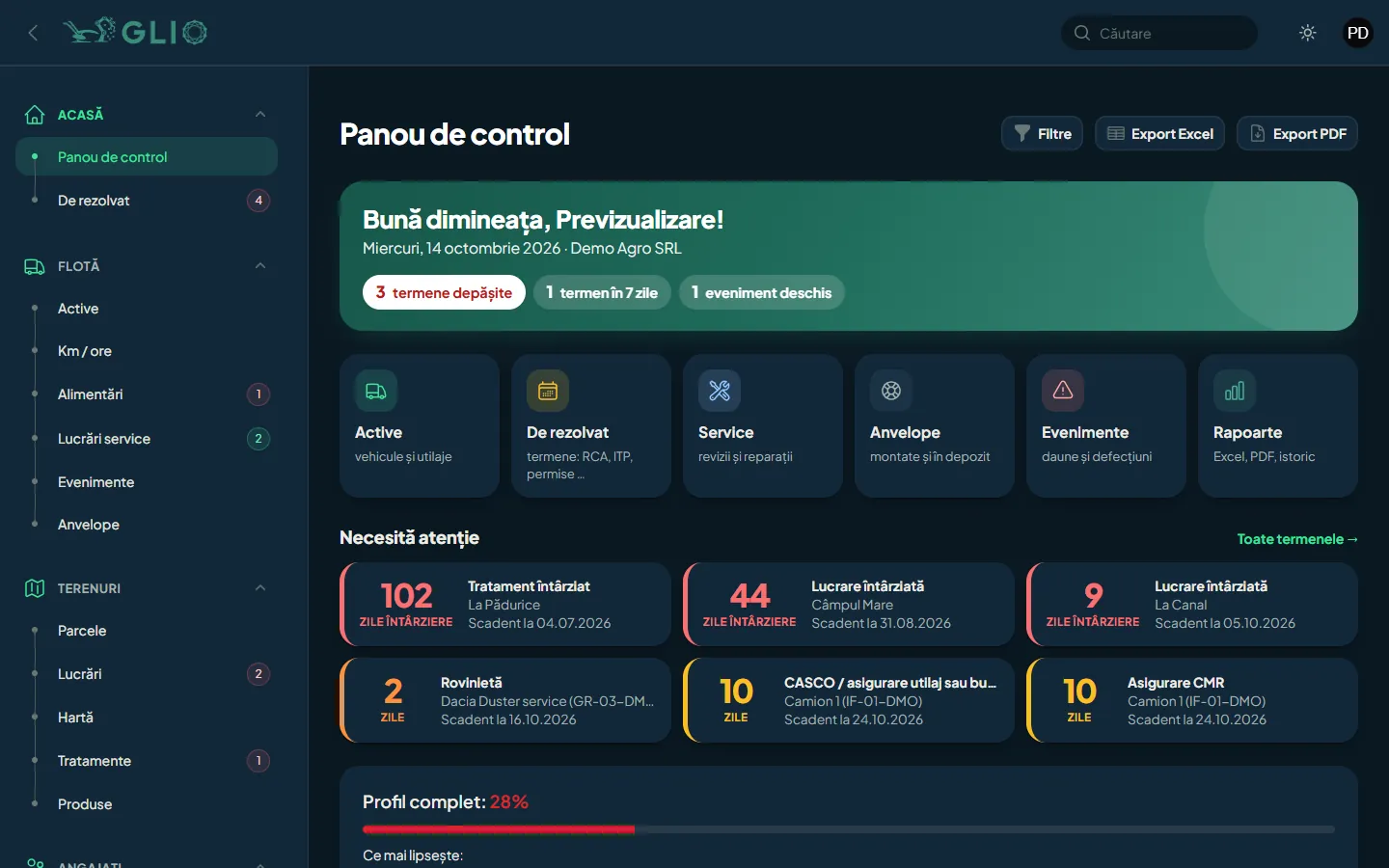The width and height of the screenshot is (1389, 868).
Task: Open Parcele in sidebar
Action: click(x=147, y=631)
